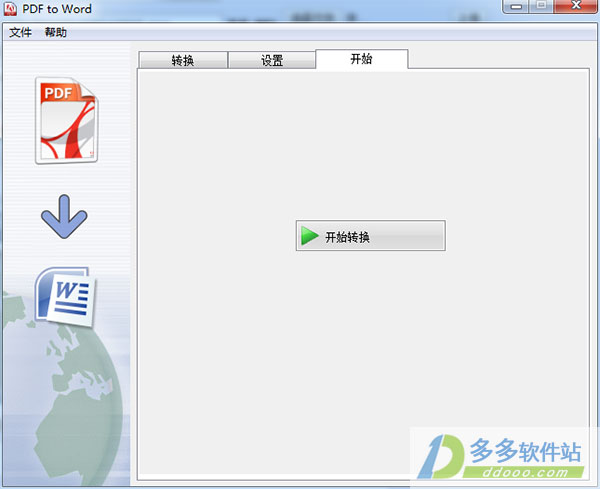Switch to the 转换 tab
The width and height of the screenshot is (600, 489).
pos(183,60)
